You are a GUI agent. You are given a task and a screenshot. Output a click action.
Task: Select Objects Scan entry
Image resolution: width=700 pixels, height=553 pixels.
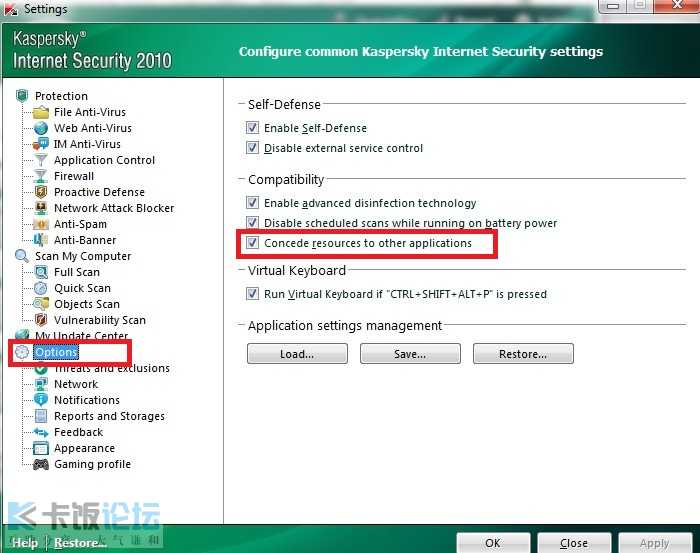87,304
